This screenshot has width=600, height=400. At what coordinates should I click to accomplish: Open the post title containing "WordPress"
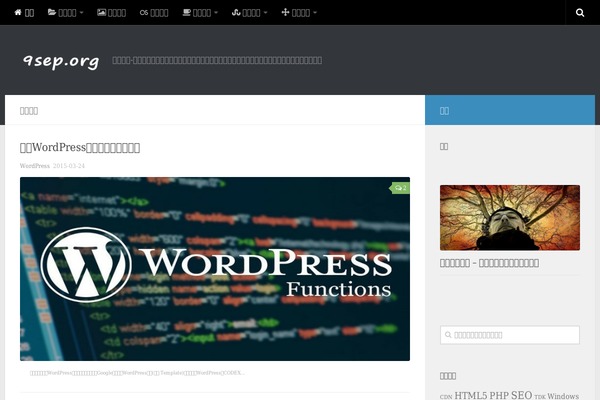(80, 147)
